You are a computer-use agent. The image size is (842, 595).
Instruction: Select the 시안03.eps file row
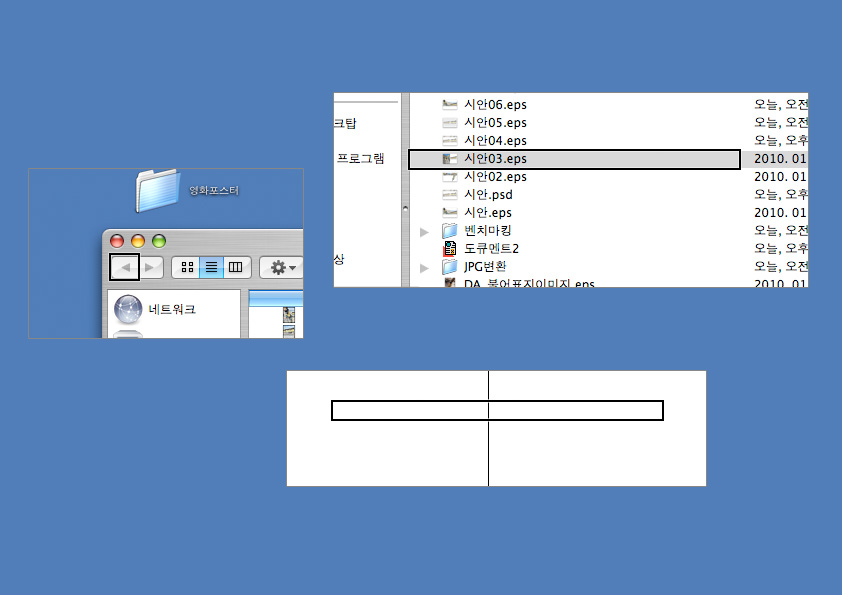574,159
